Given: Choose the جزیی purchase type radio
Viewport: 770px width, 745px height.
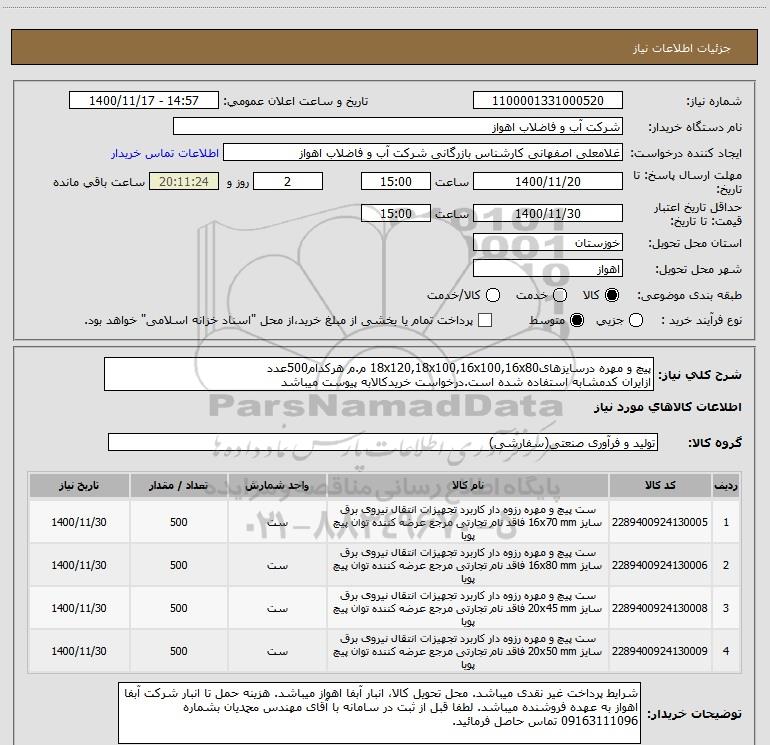Looking at the screenshot, I should coord(635,320).
